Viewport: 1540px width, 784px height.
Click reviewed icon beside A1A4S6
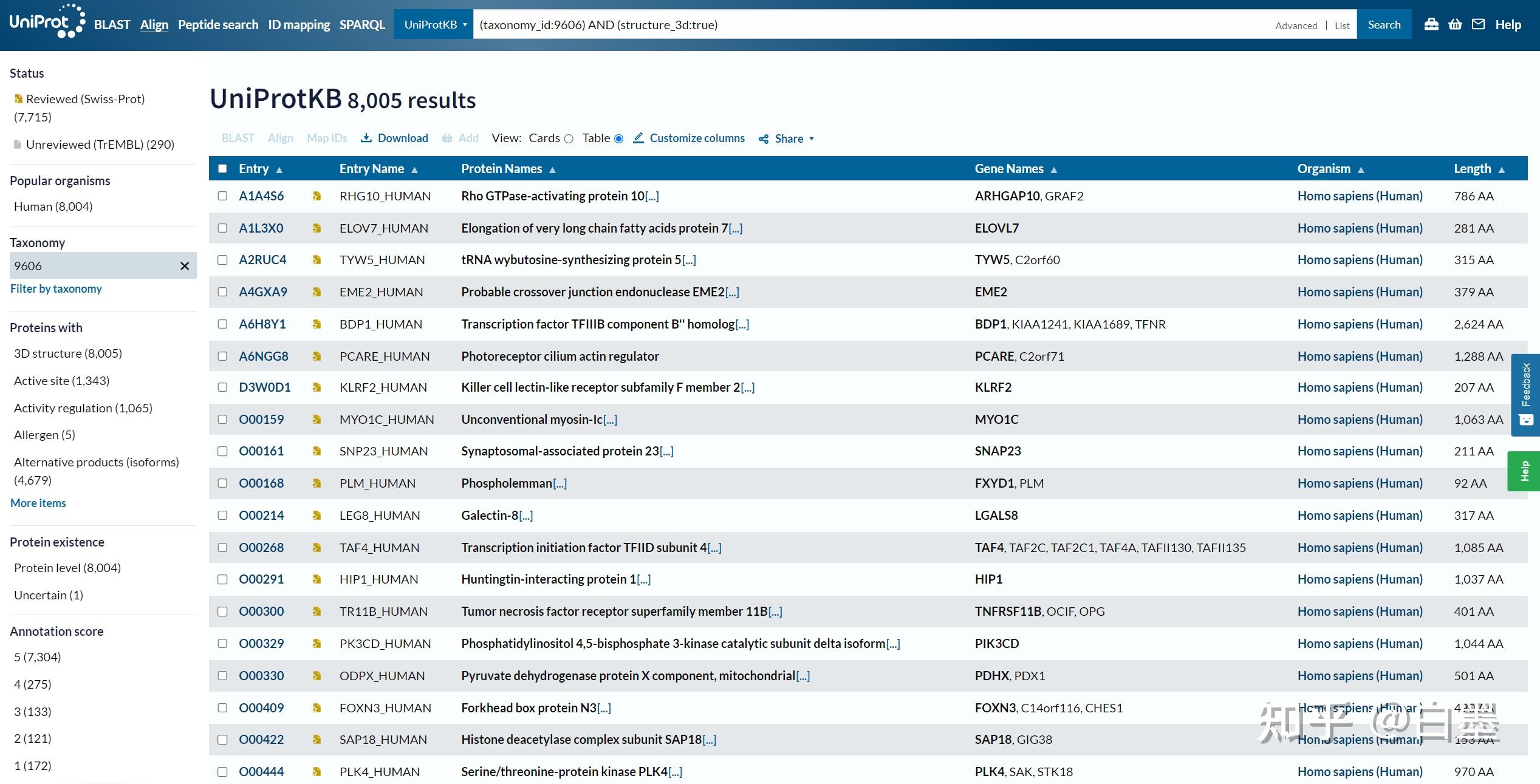tap(317, 196)
